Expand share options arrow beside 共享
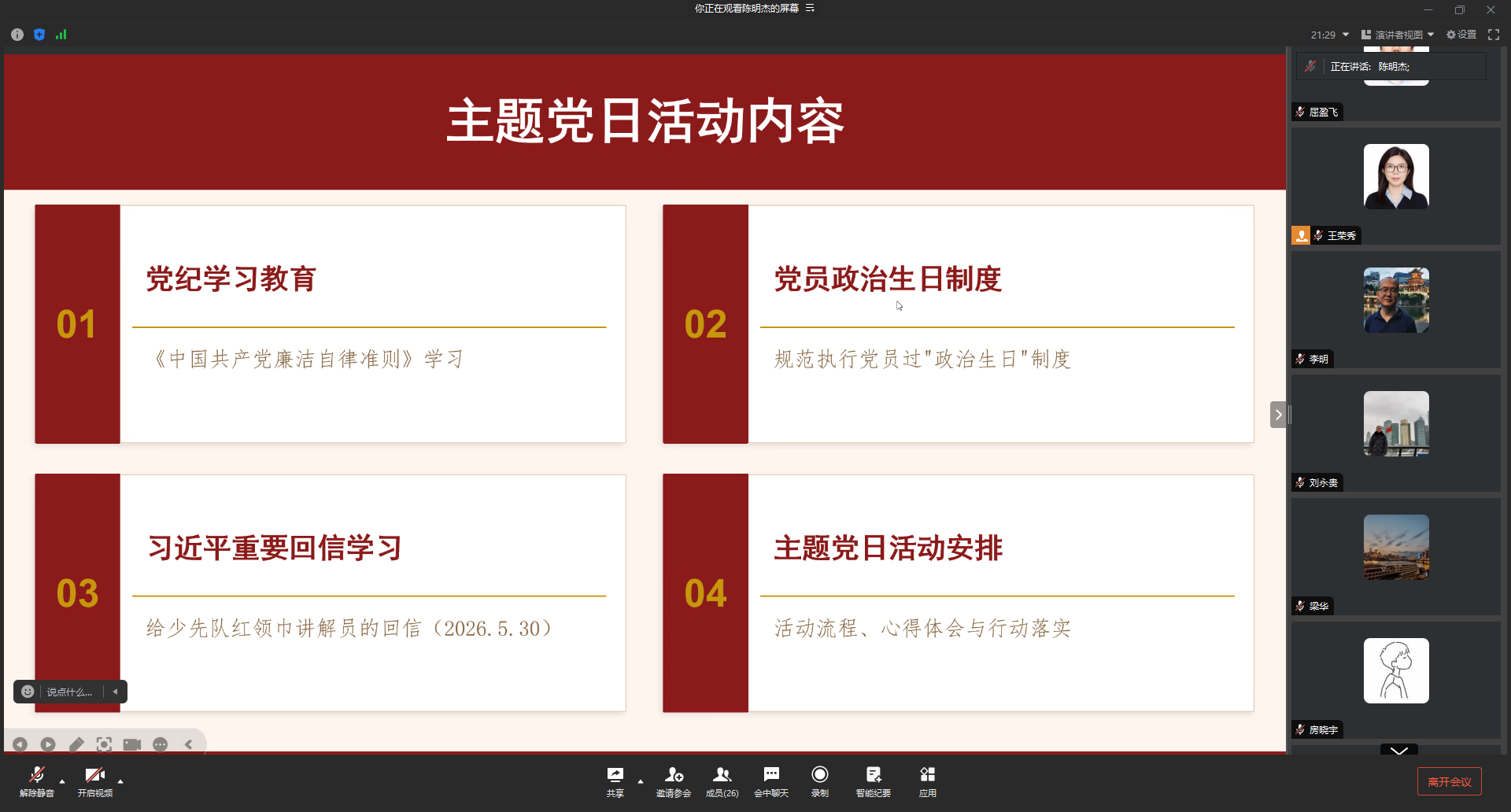 641,781
